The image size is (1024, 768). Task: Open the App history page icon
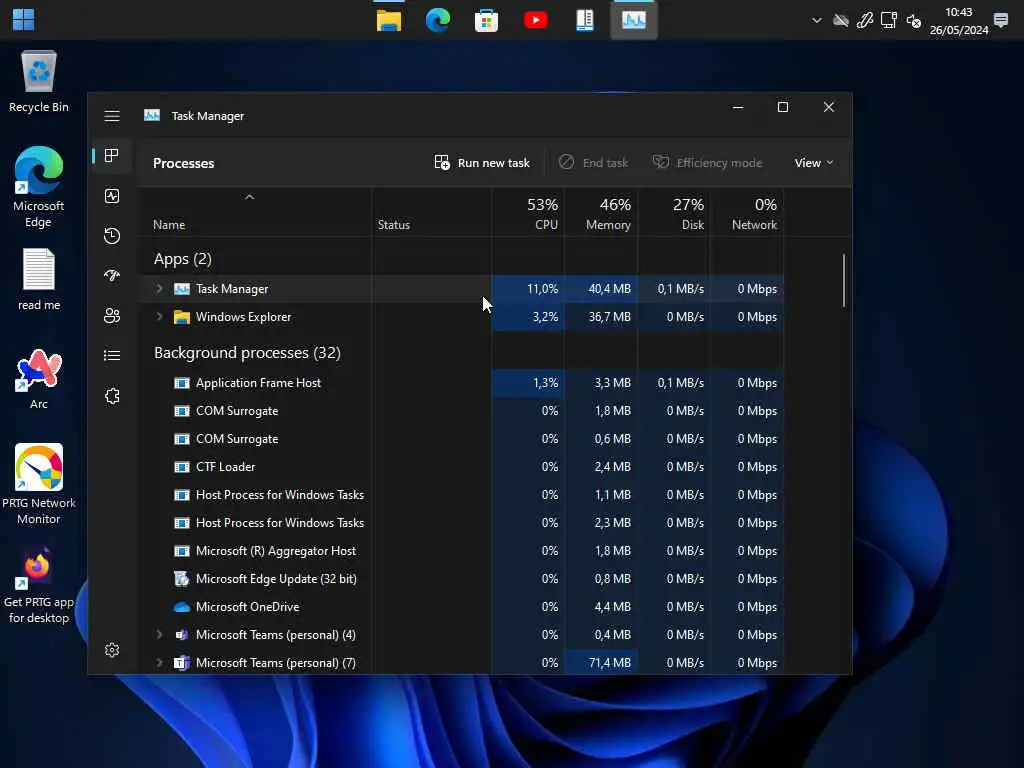[x=112, y=236]
